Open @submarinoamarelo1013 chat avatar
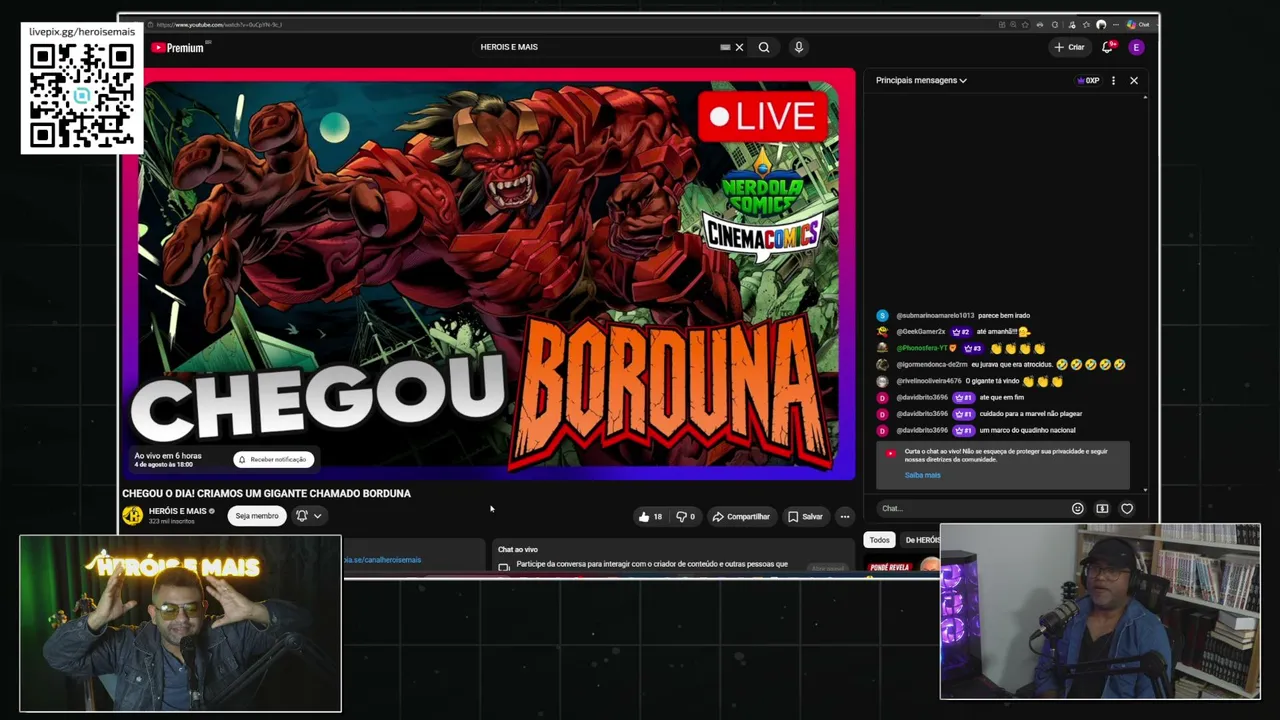 tap(882, 316)
